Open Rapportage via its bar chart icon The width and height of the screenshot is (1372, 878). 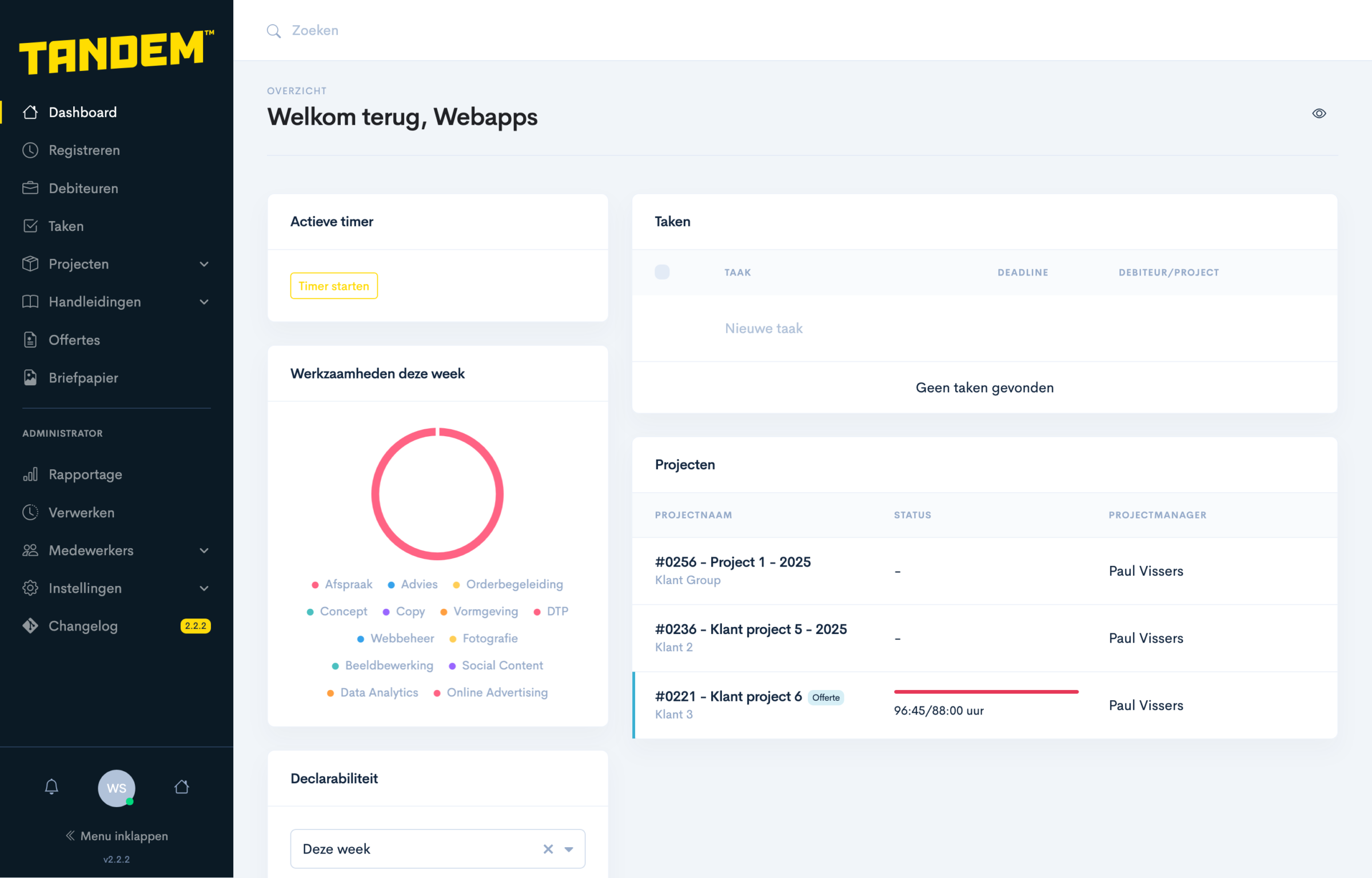tap(30, 474)
